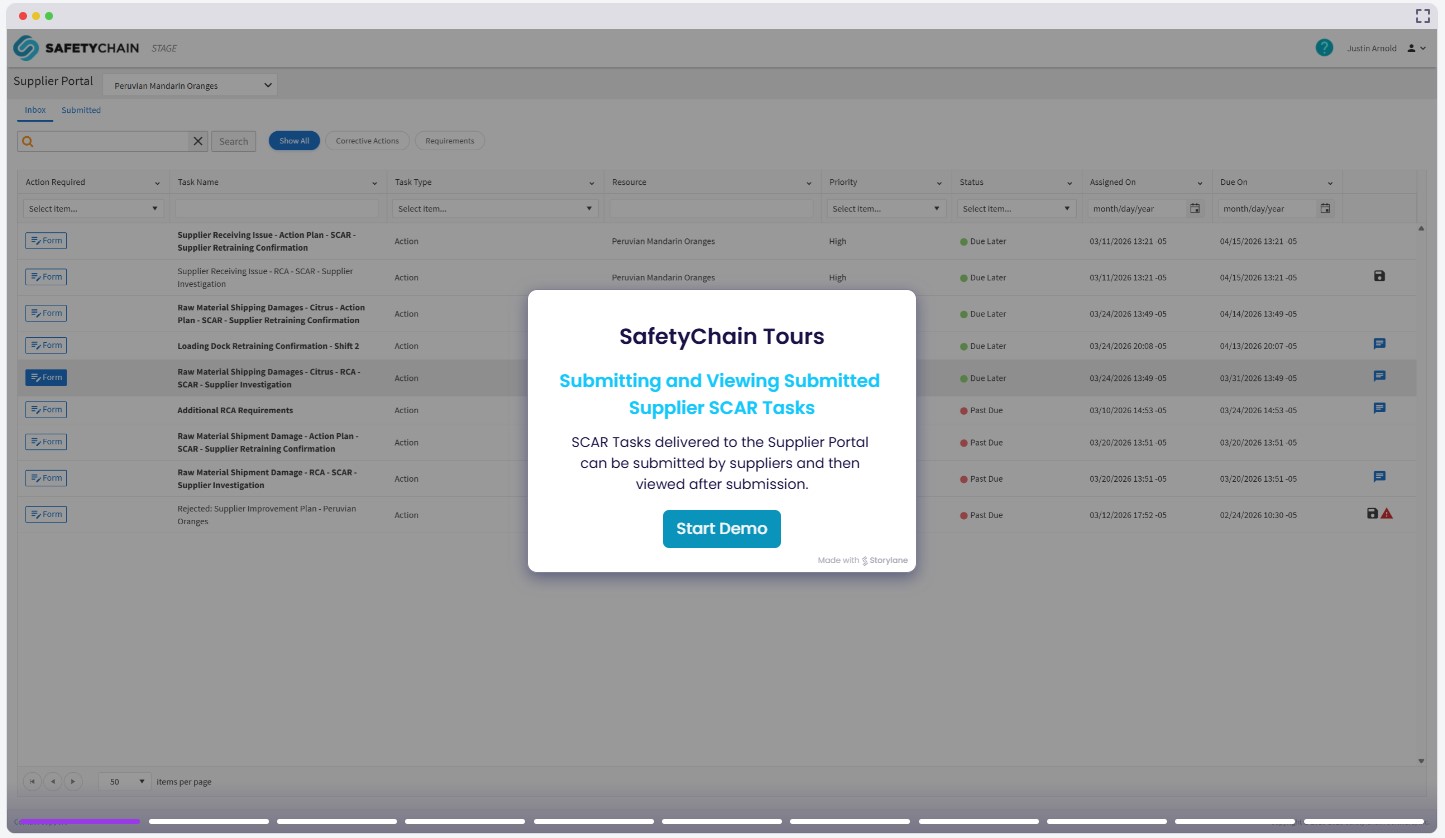Click the Start Demo button

click(x=722, y=529)
